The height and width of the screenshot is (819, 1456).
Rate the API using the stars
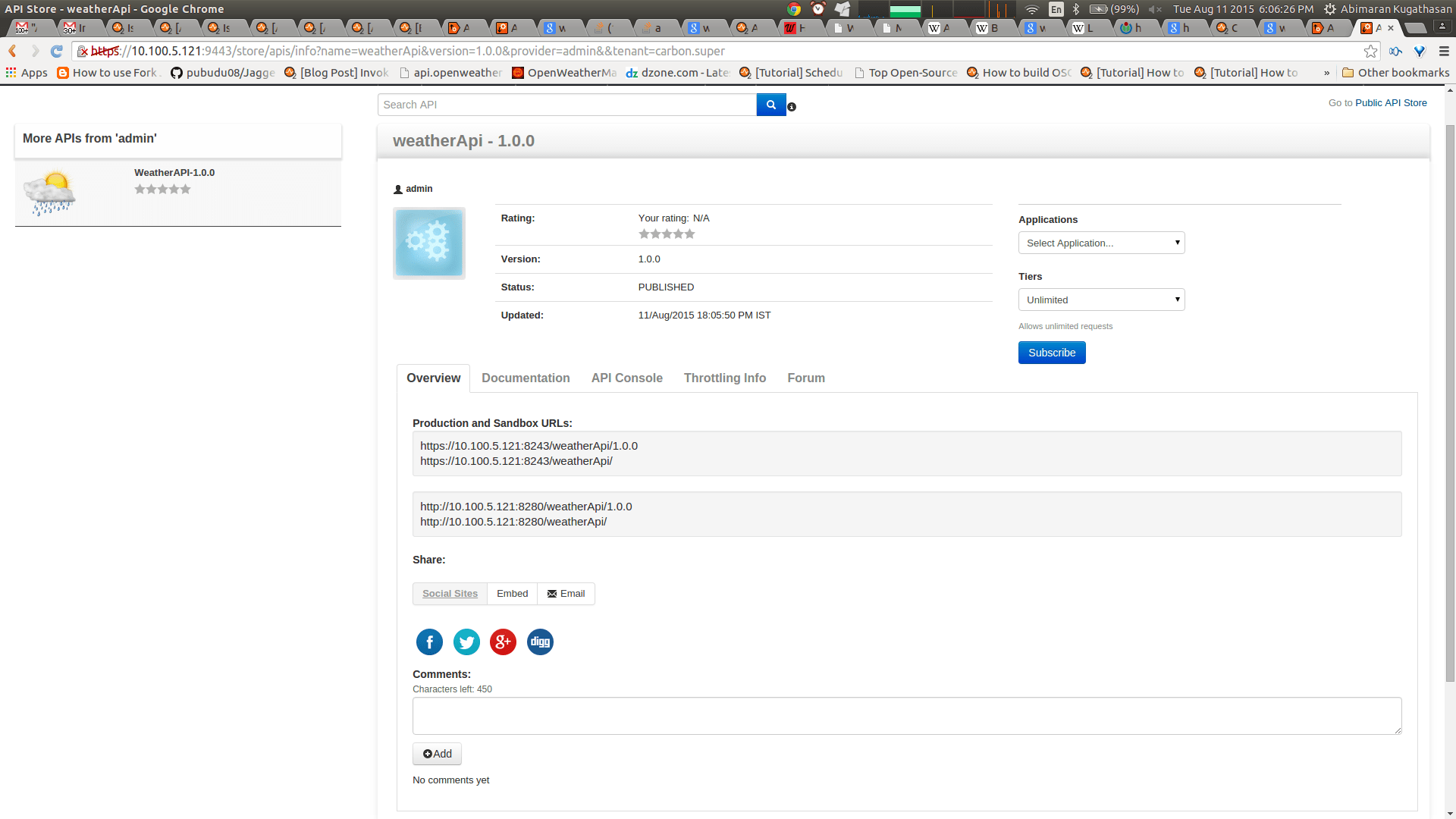pyautogui.click(x=667, y=234)
